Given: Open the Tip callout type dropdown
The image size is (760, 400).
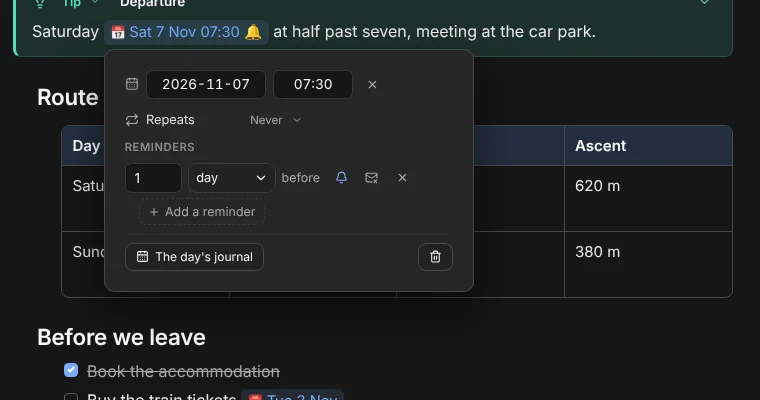Looking at the screenshot, I should [x=80, y=3].
